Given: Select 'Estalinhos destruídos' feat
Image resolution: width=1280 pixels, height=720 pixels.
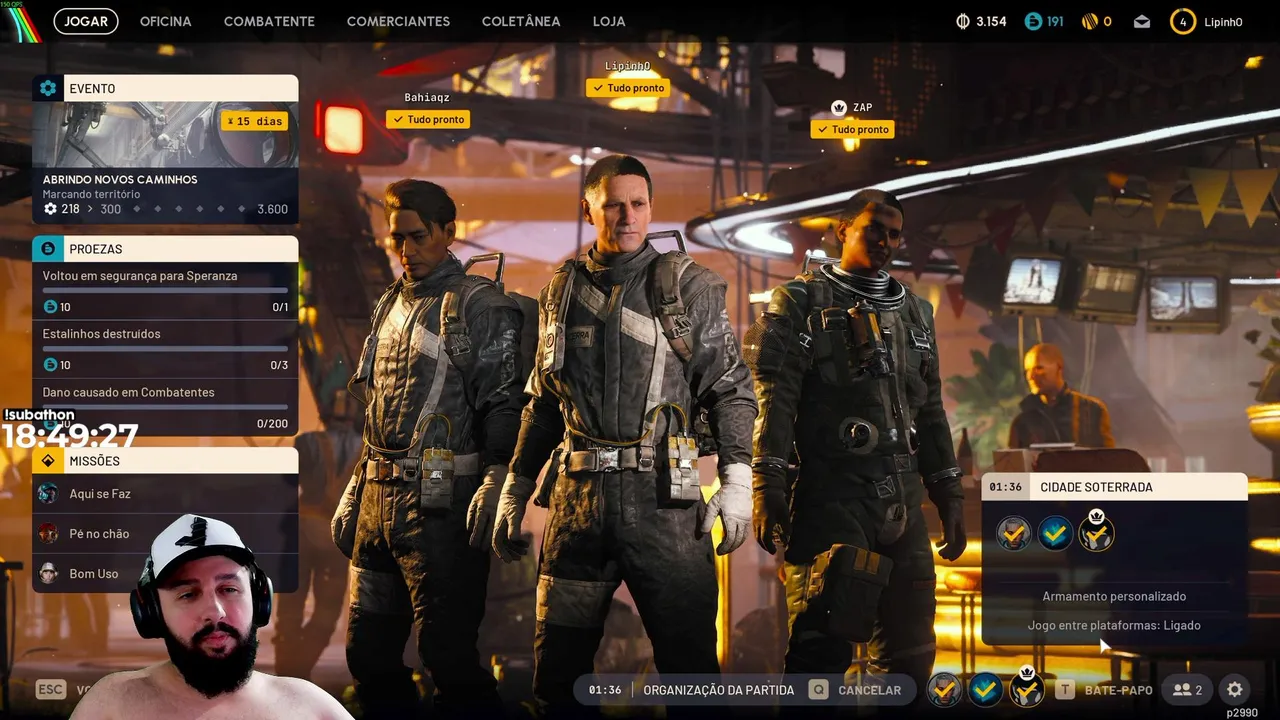Looking at the screenshot, I should 165,349.
